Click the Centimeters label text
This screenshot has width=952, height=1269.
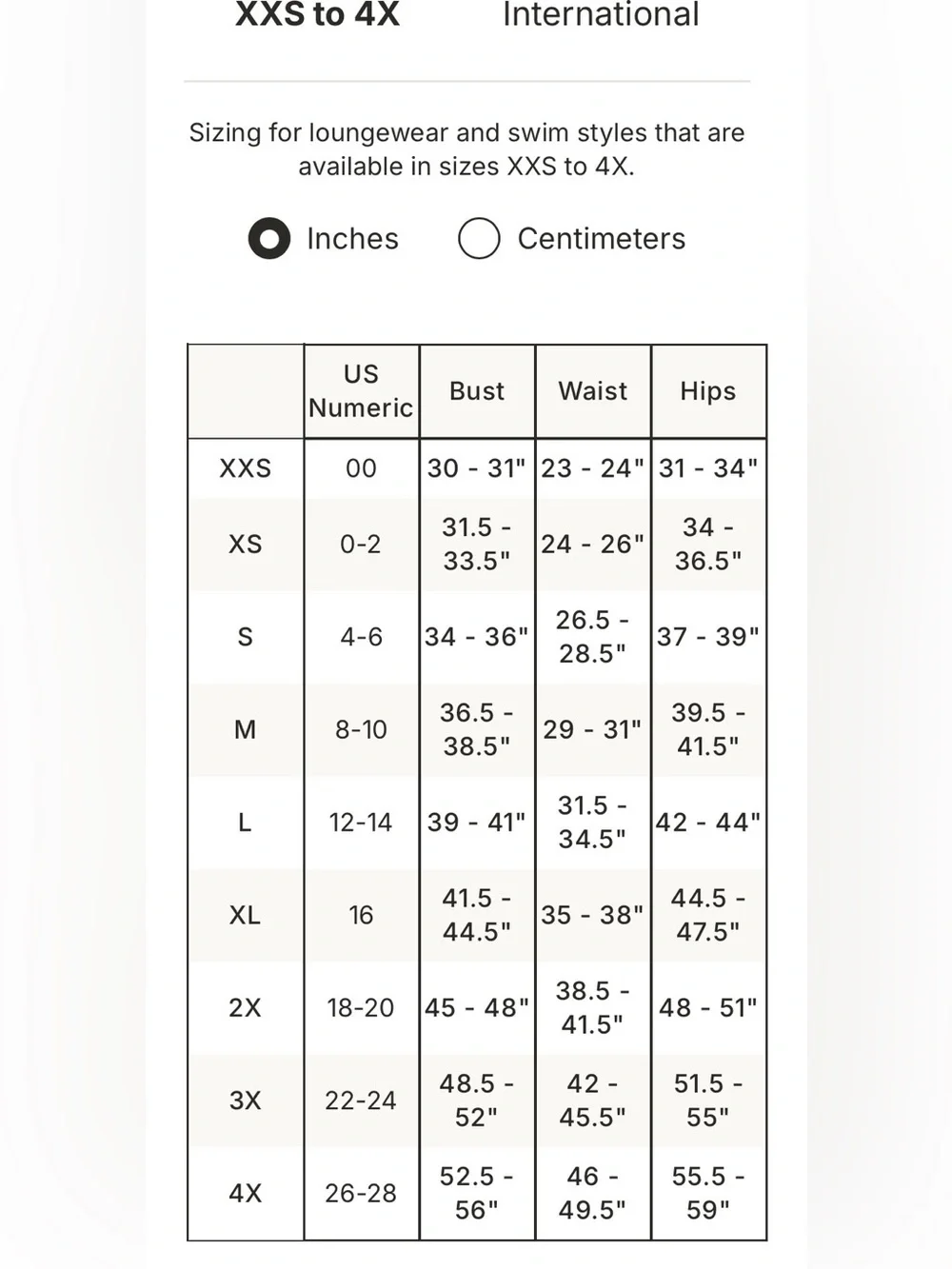[x=601, y=238]
